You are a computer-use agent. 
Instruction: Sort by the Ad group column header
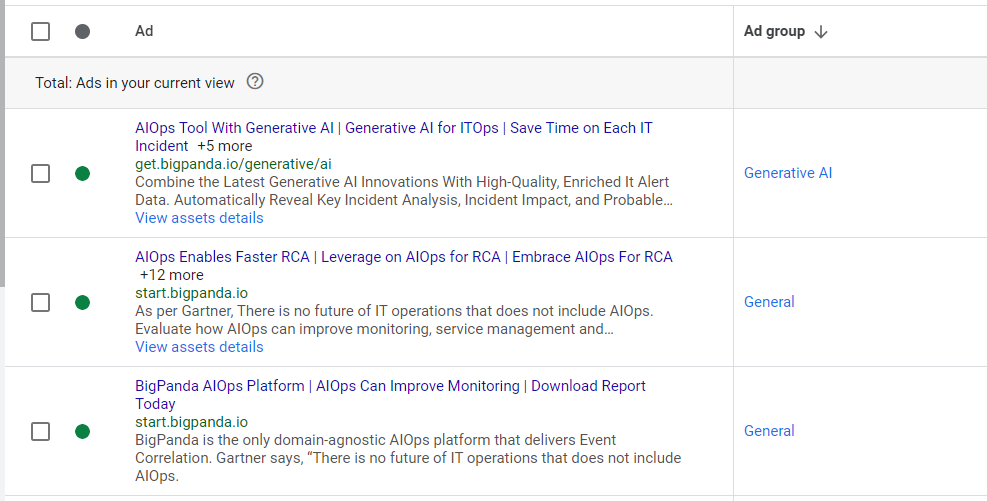pyautogui.click(x=774, y=31)
